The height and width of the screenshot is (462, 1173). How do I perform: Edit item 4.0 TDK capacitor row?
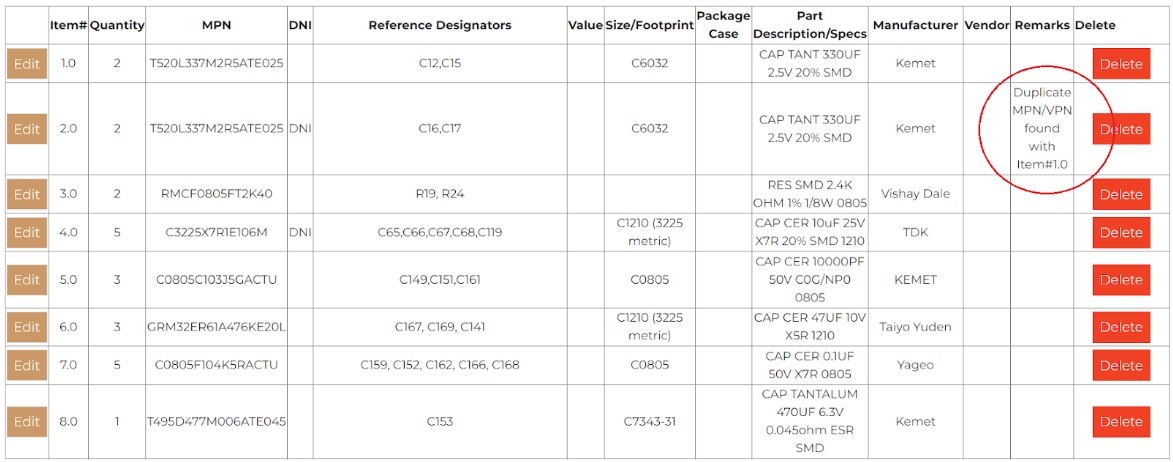tap(26, 232)
